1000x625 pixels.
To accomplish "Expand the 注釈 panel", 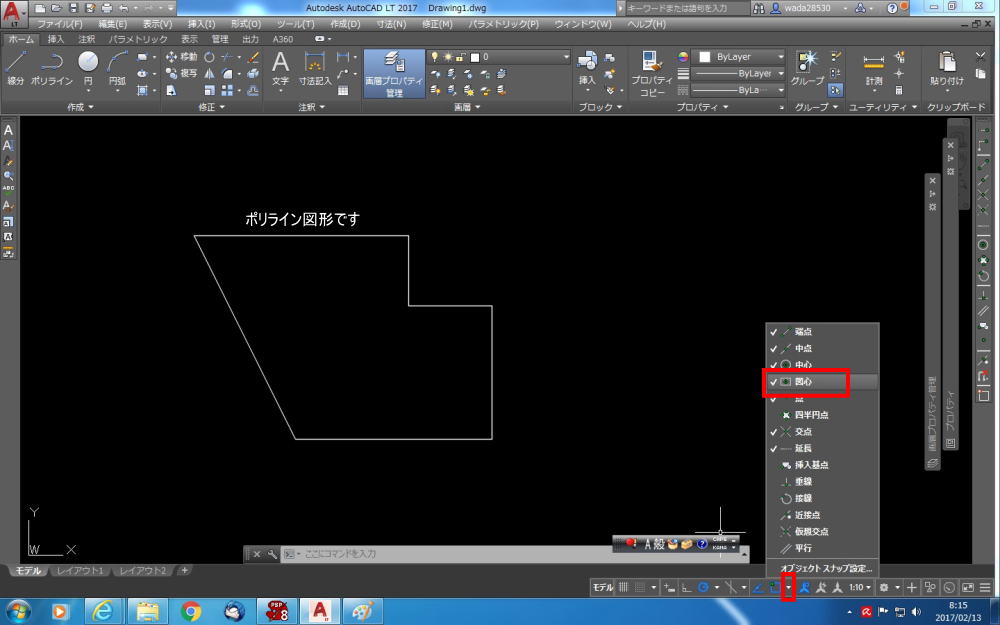I will pyautogui.click(x=312, y=107).
